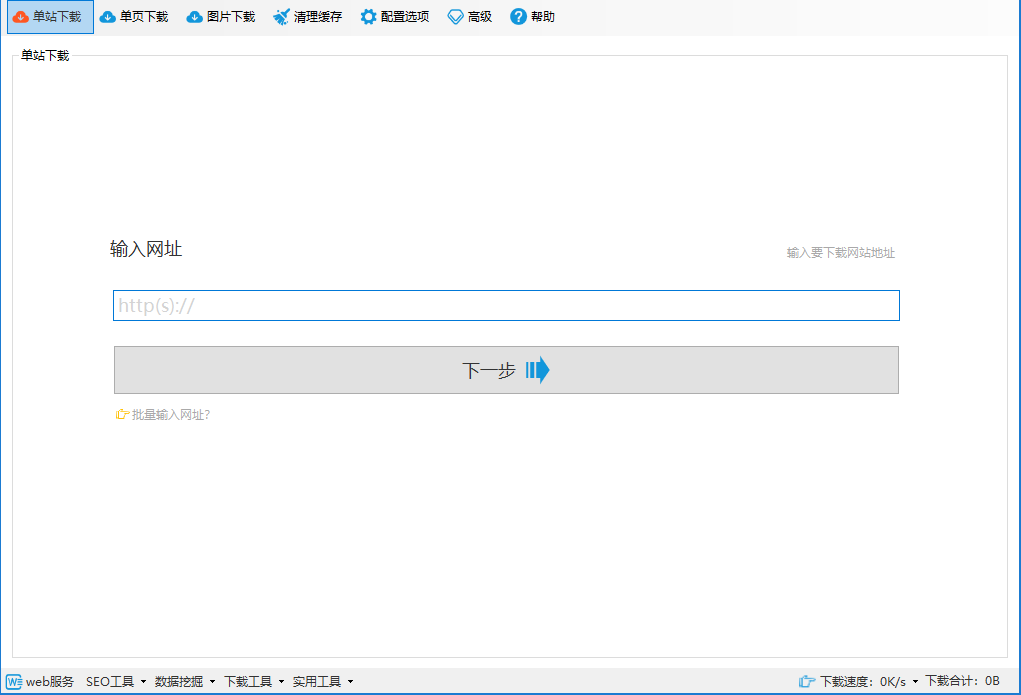Click the 帮助 question mark icon
Screen dimensions: 1021x695
(518, 17)
